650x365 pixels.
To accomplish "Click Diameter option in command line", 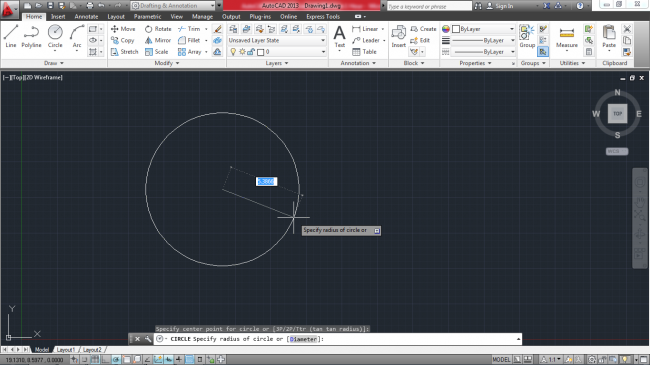I will [303, 339].
